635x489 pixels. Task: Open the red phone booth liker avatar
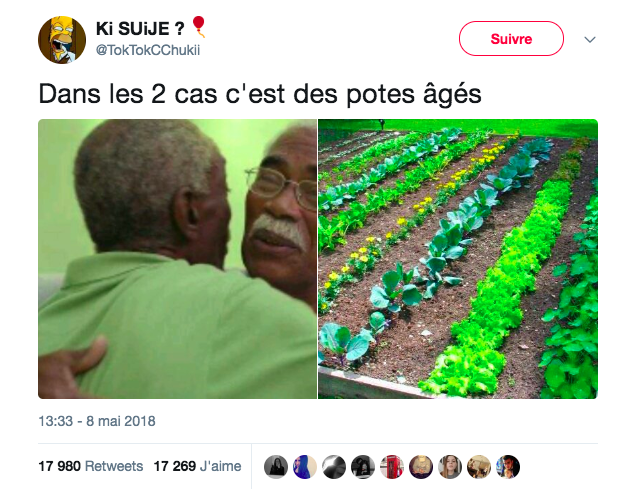(x=392, y=467)
